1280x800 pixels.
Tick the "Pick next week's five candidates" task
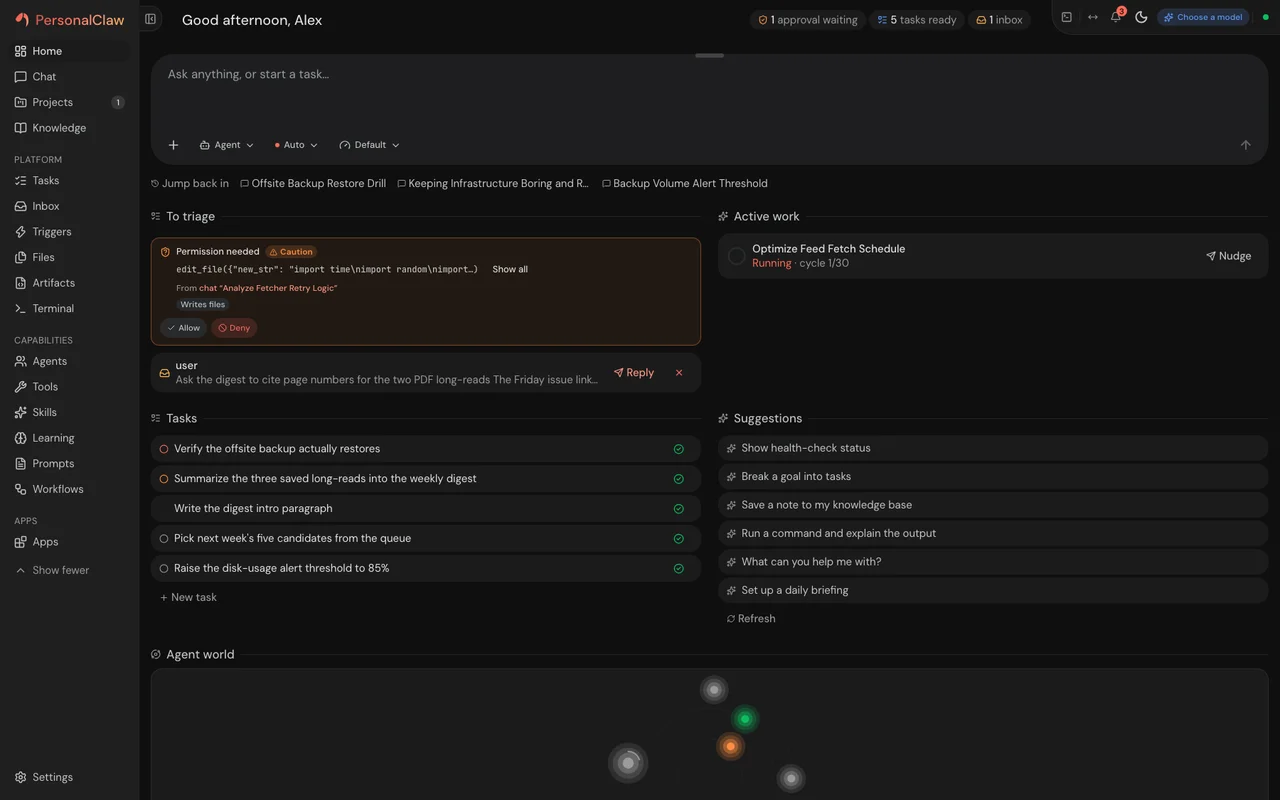pyautogui.click(x=679, y=539)
